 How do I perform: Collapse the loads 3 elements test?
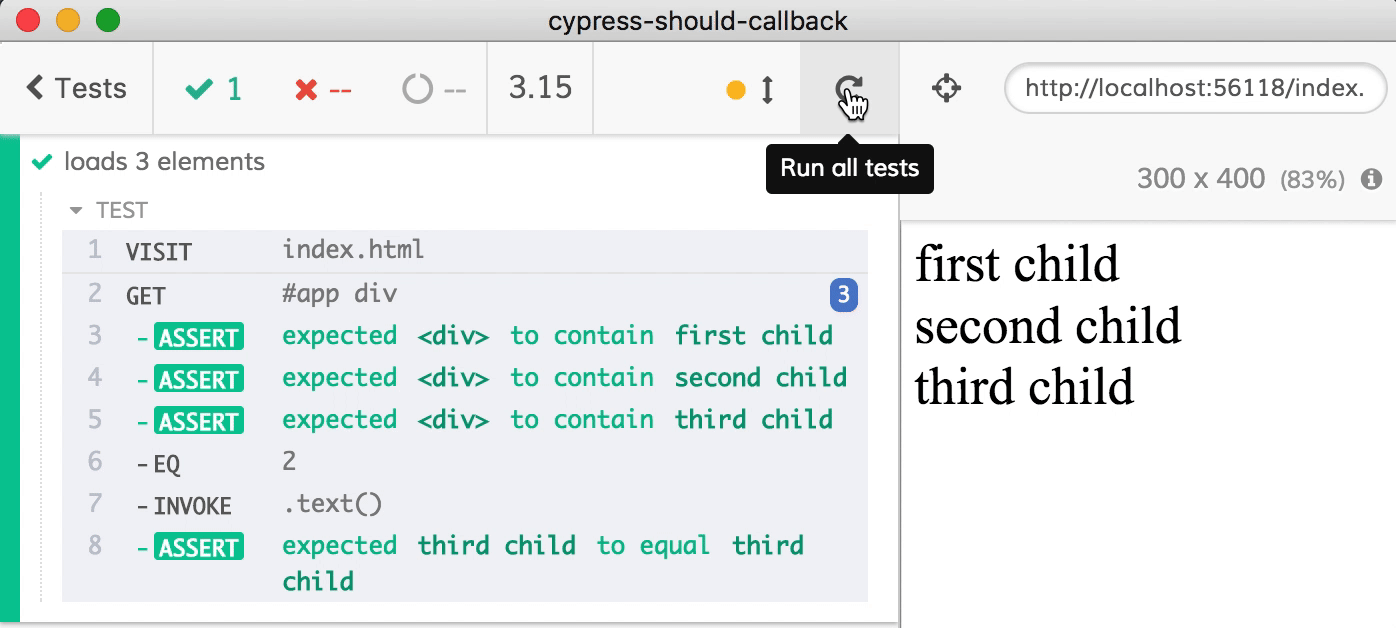point(163,161)
